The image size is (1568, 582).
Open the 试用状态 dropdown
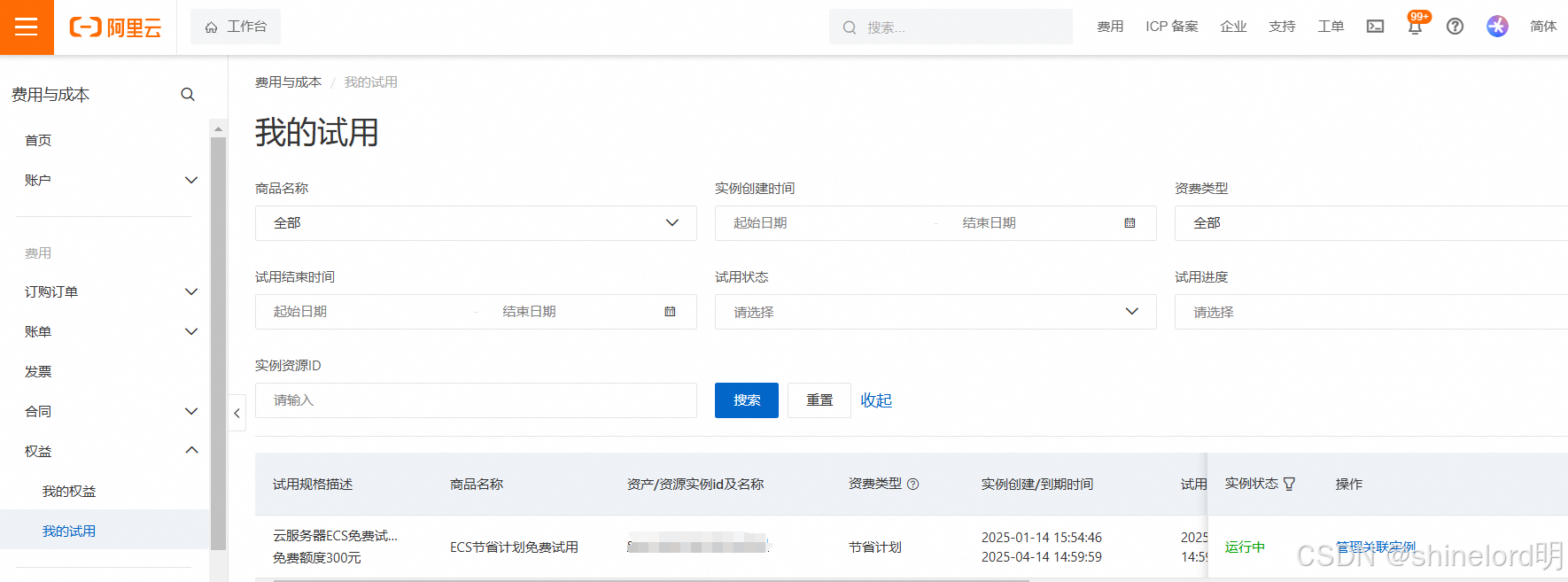point(935,312)
